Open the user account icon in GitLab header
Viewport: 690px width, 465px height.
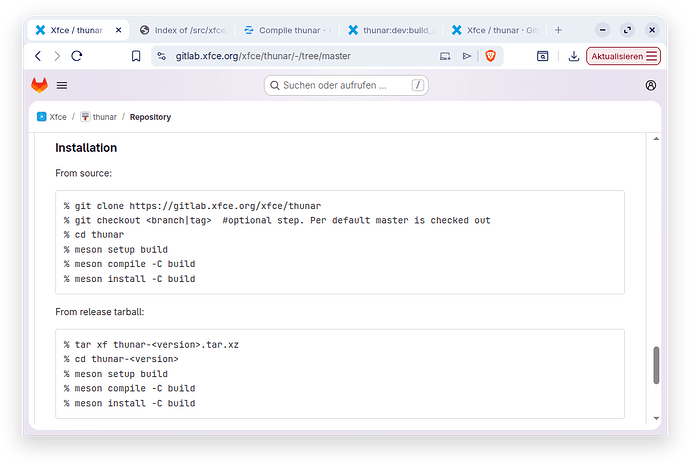(x=650, y=85)
